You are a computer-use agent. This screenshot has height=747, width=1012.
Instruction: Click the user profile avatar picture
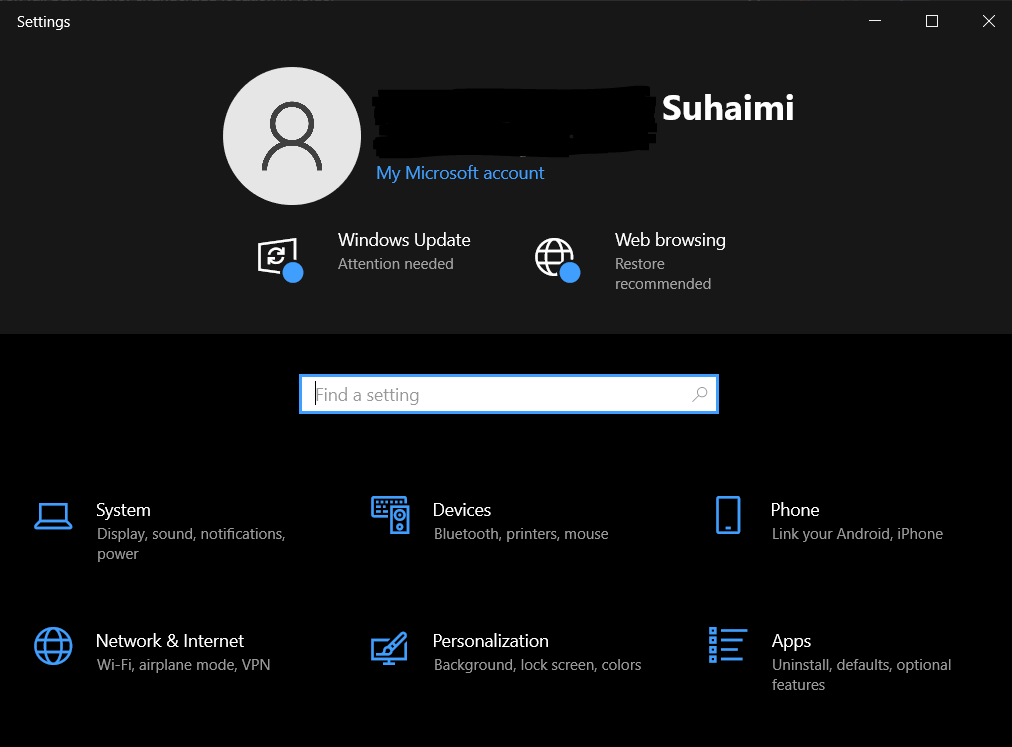(292, 136)
